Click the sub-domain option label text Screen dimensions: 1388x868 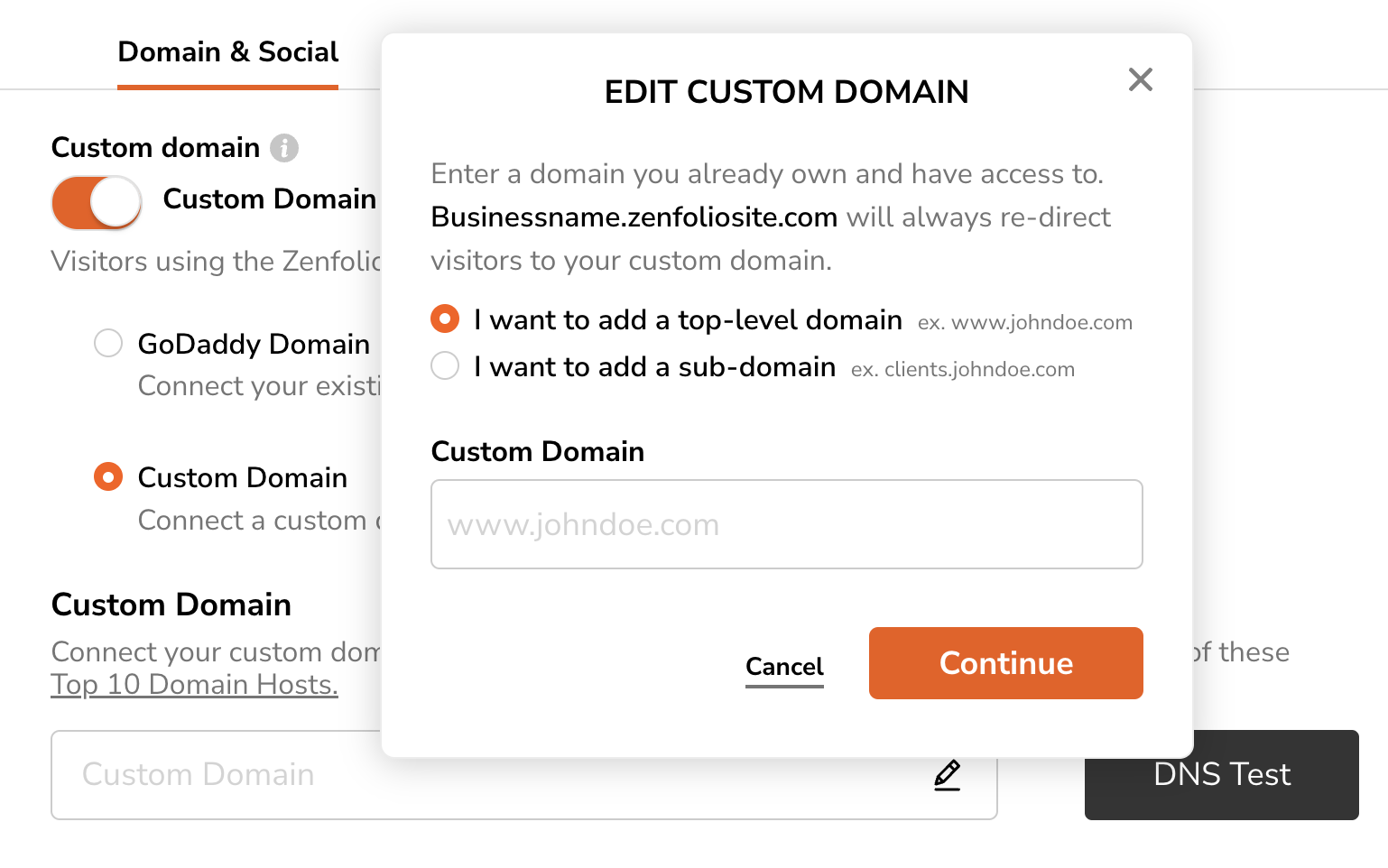(654, 367)
